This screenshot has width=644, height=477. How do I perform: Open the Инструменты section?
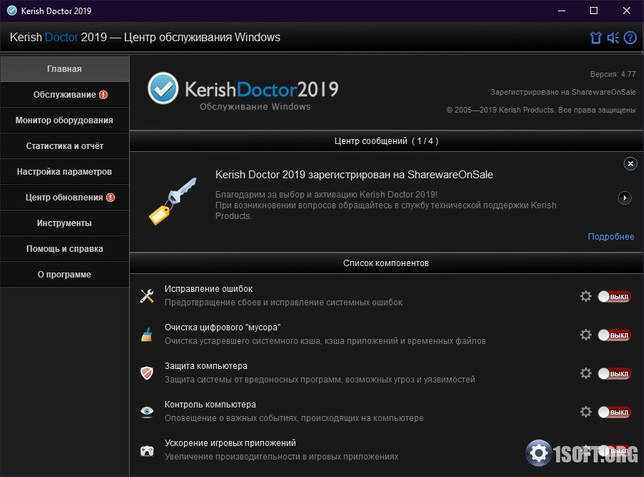pyautogui.click(x=64, y=223)
